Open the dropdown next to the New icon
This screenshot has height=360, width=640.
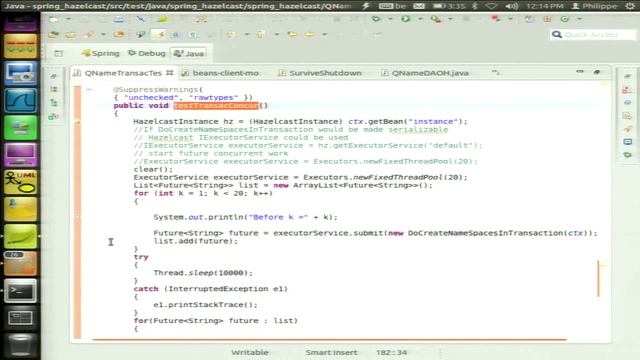coord(68,19)
